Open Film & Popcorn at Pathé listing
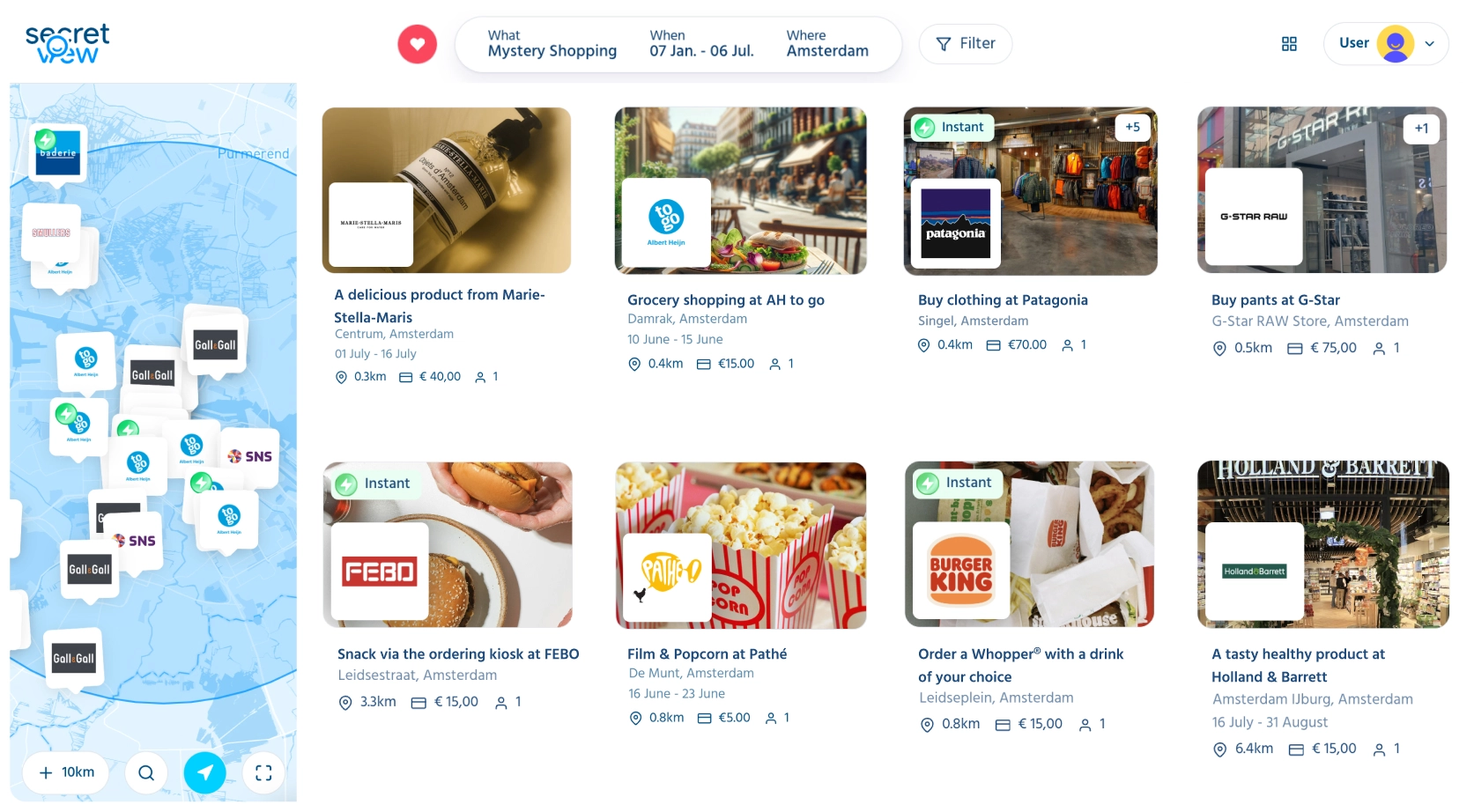Image resolution: width=1474 pixels, height=812 pixels. pyautogui.click(x=707, y=654)
